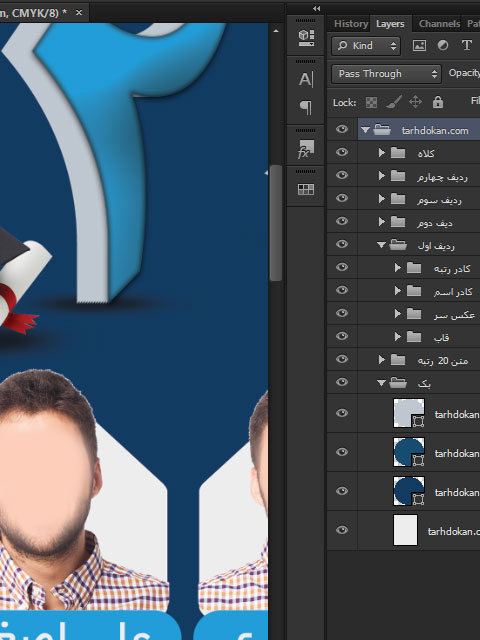This screenshot has height=640, width=480.
Task: Select the CMYK/8 document tab
Action: [34, 13]
